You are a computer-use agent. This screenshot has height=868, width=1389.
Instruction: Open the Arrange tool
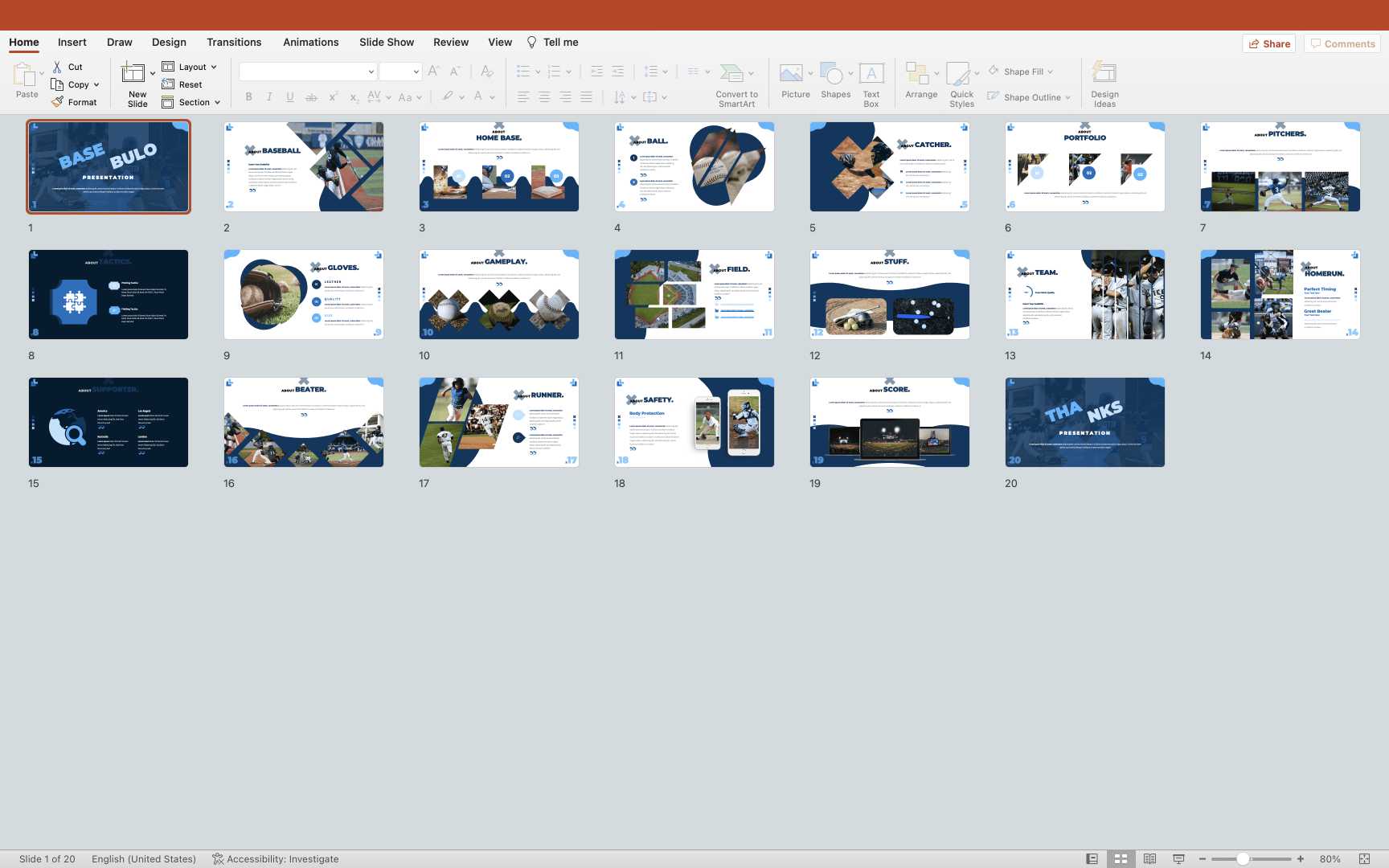917,74
